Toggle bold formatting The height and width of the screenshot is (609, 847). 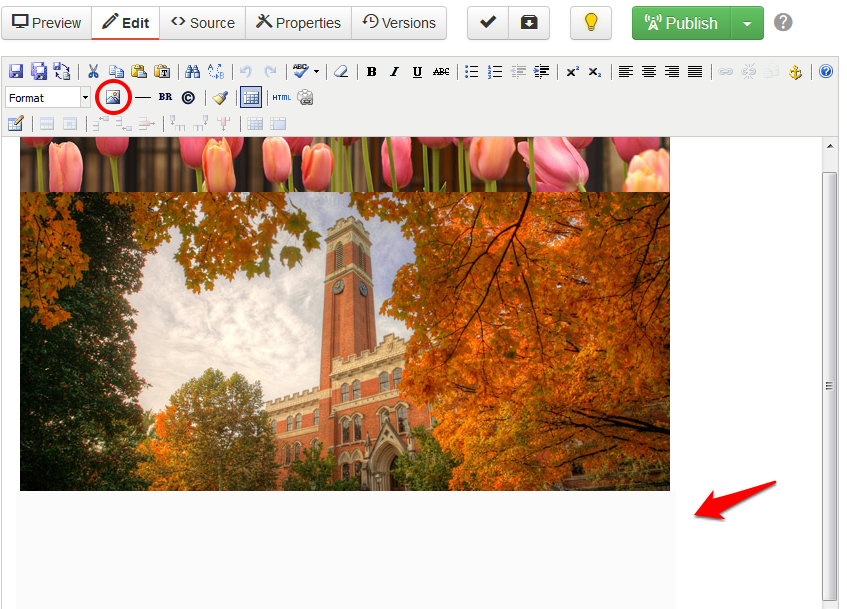[371, 72]
